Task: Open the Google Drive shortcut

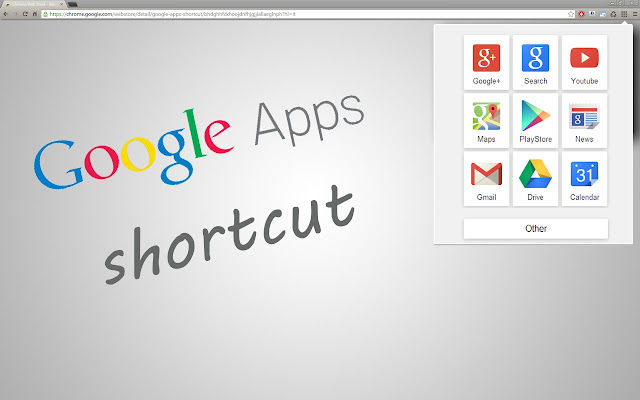Action: pos(535,179)
